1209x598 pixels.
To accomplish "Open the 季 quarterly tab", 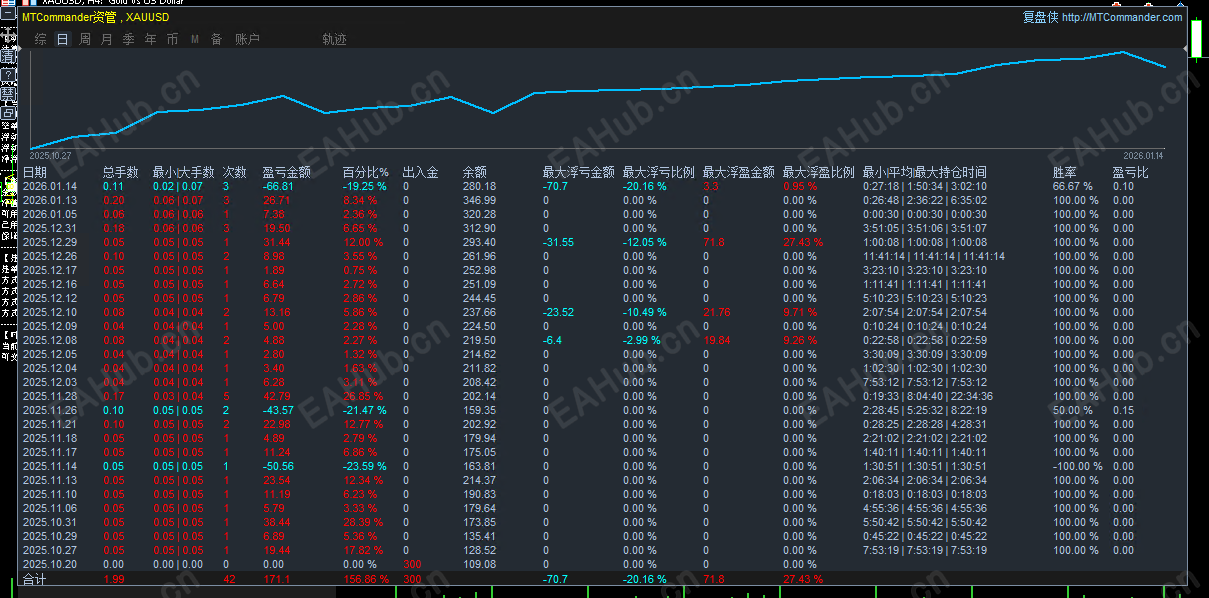I will pos(129,40).
